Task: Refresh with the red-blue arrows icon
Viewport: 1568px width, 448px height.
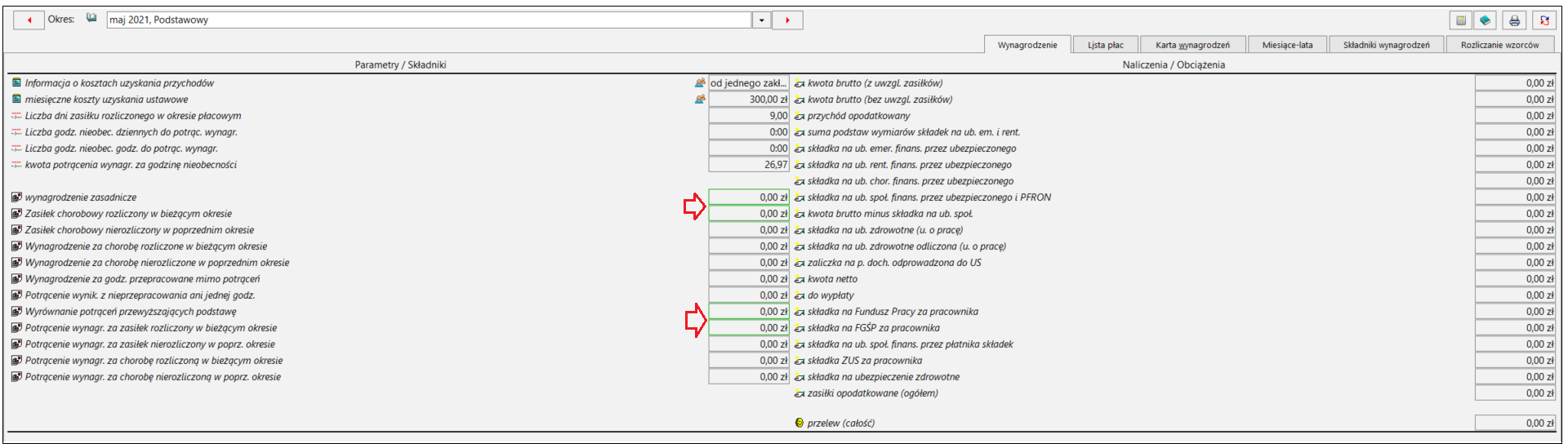Action: click(1544, 20)
